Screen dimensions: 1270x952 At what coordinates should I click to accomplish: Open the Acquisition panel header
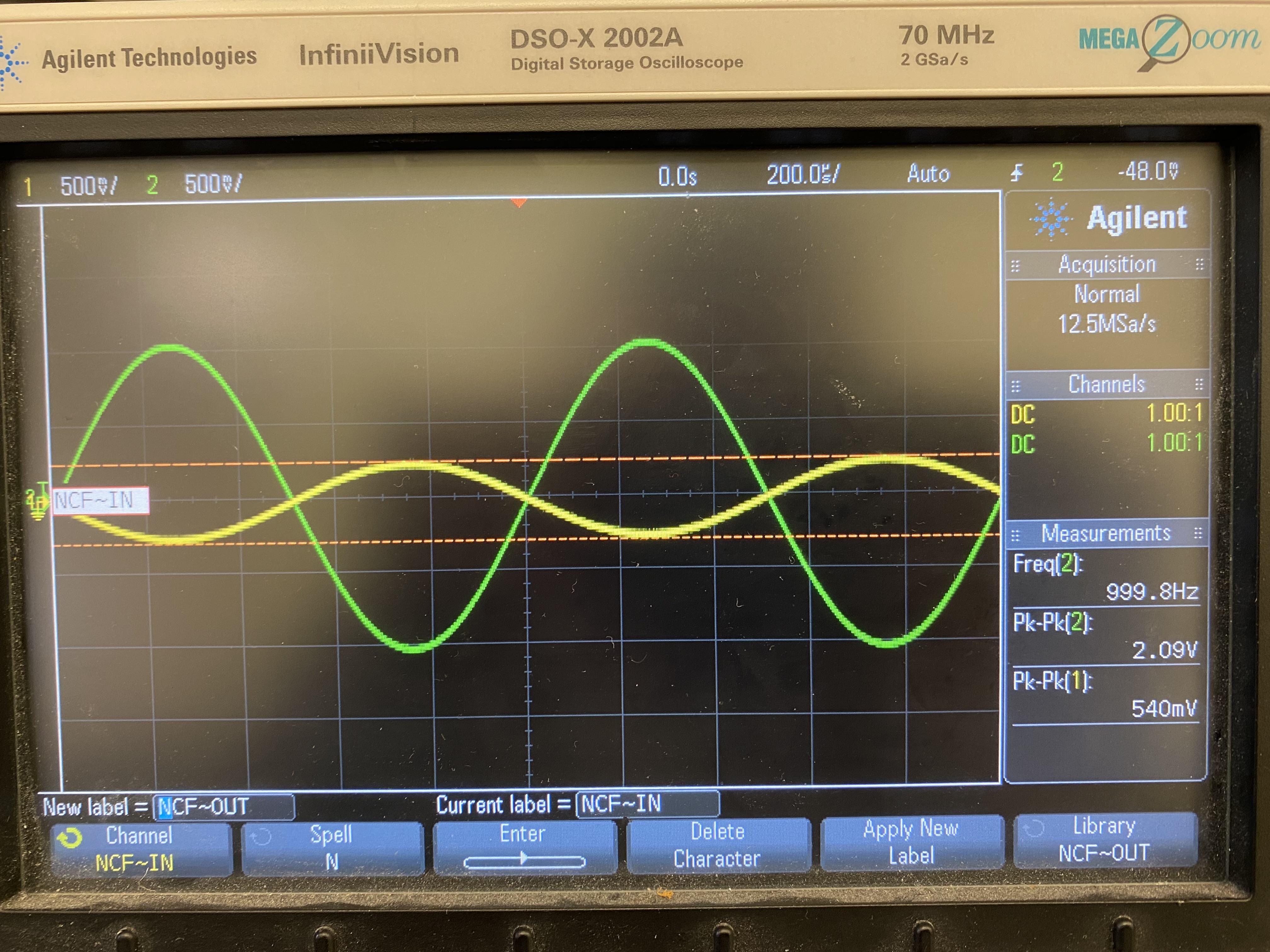pyautogui.click(x=1107, y=264)
